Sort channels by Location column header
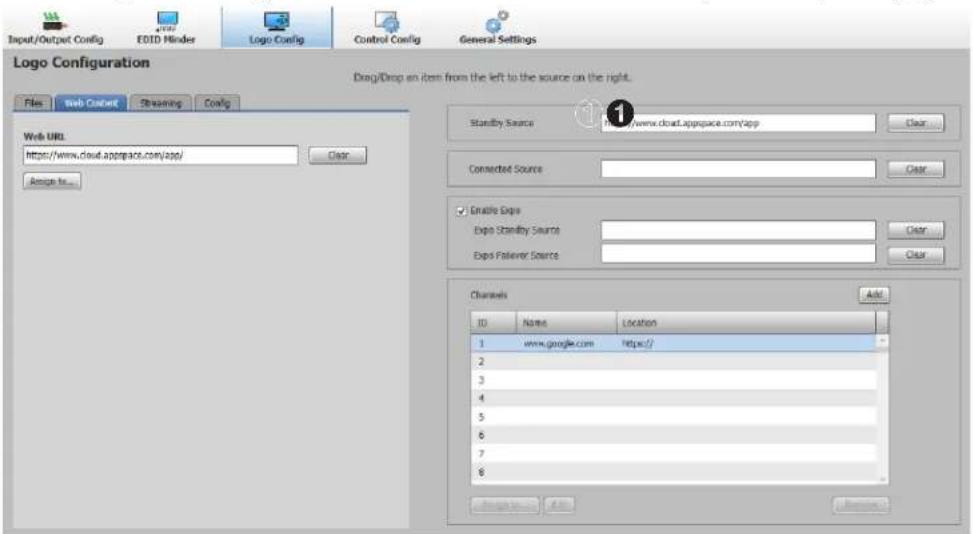 746,323
